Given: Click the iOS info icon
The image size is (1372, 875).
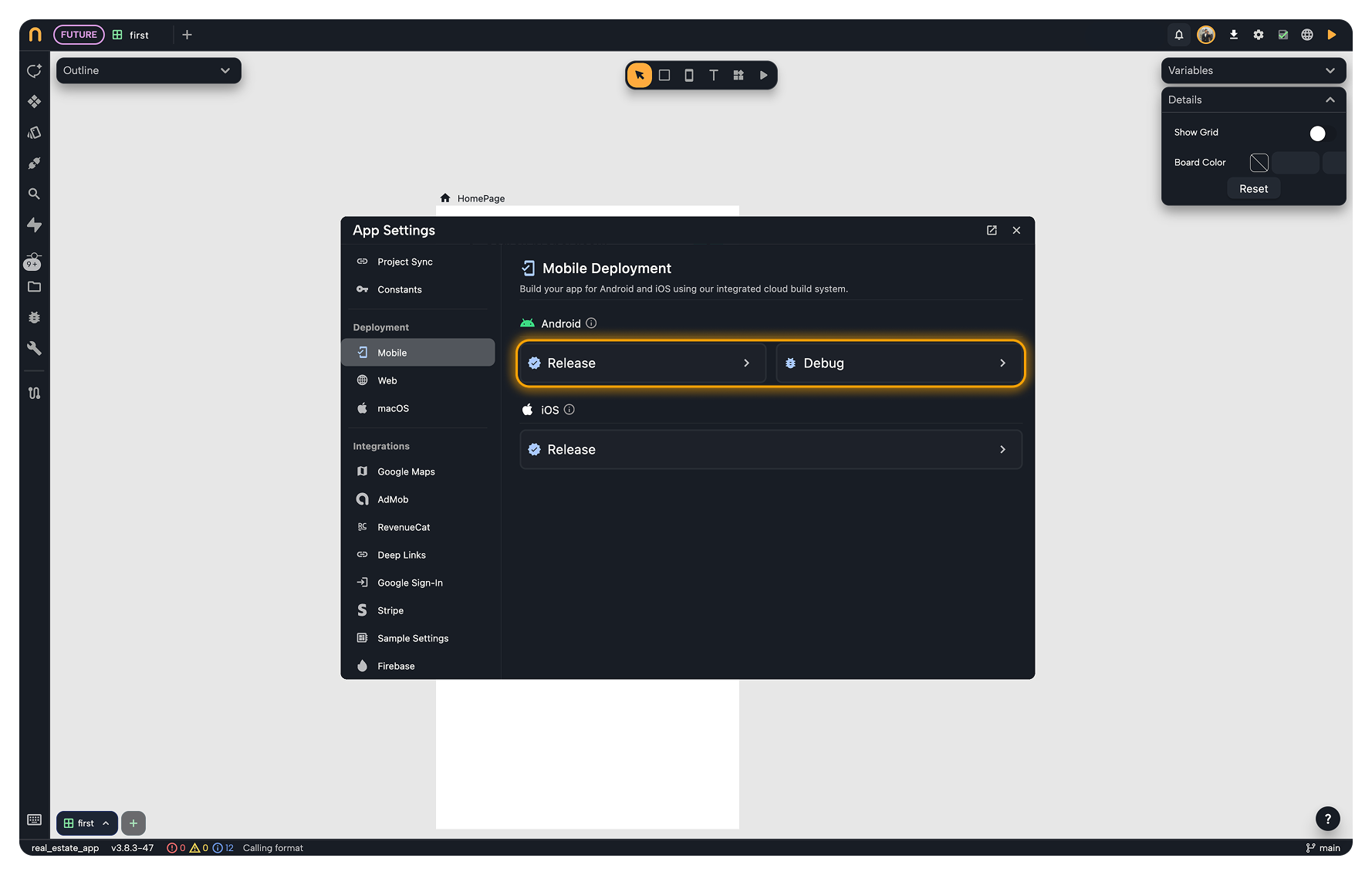Looking at the screenshot, I should [569, 410].
